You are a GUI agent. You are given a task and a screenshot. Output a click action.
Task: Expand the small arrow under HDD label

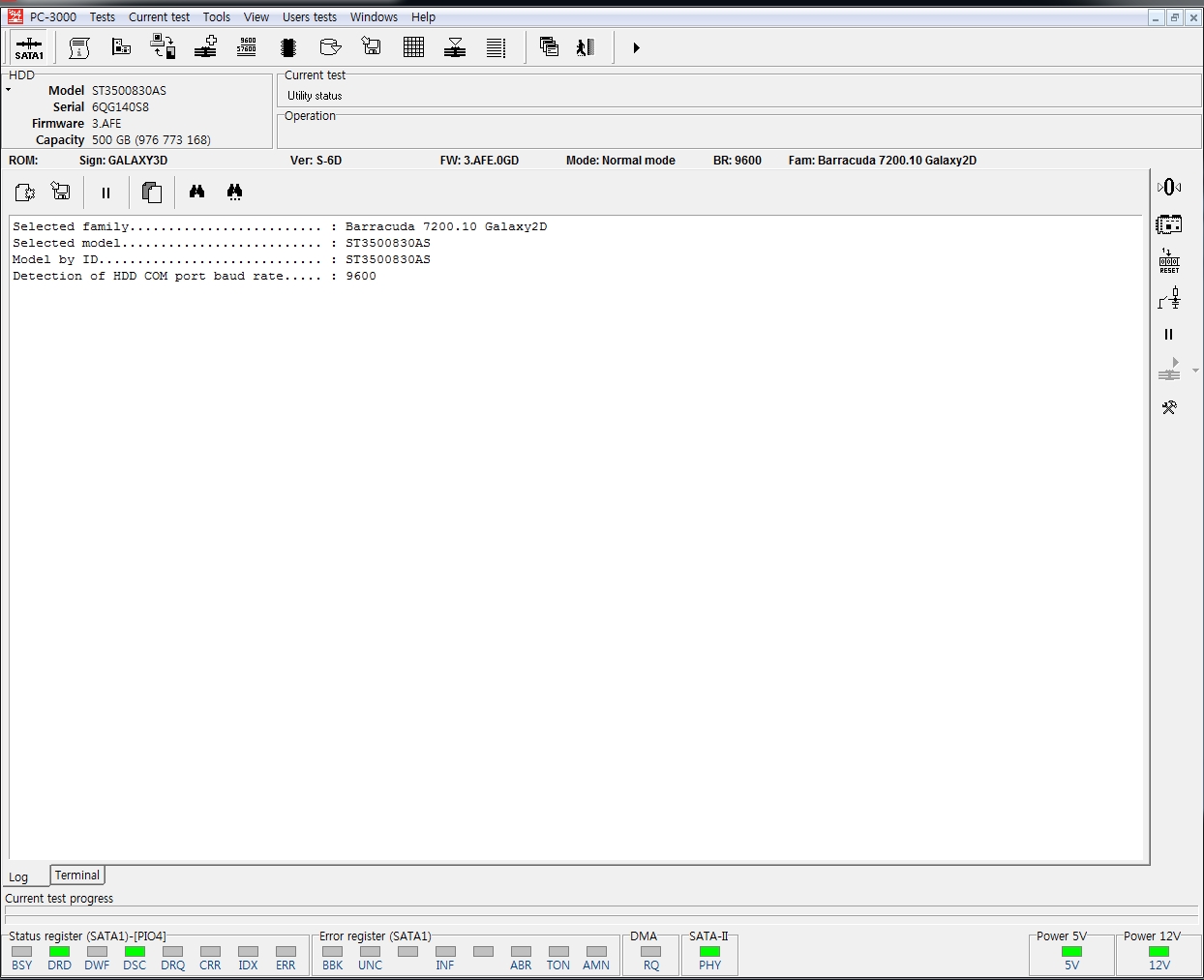(x=8, y=90)
